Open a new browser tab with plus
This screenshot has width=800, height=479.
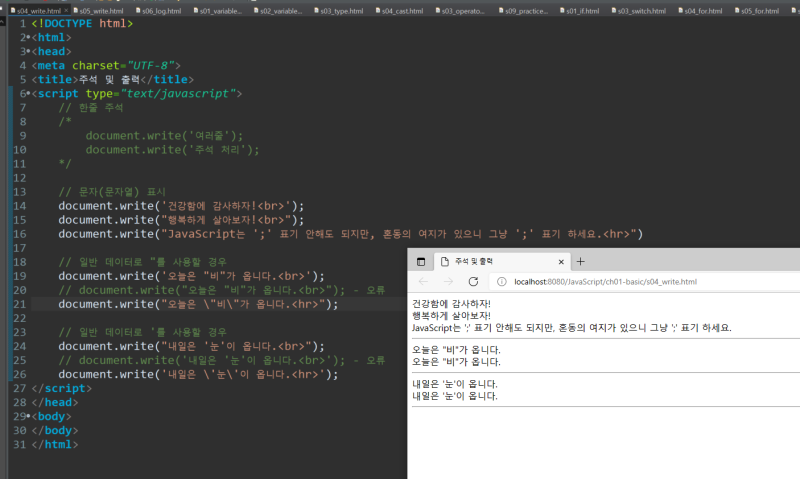point(581,262)
